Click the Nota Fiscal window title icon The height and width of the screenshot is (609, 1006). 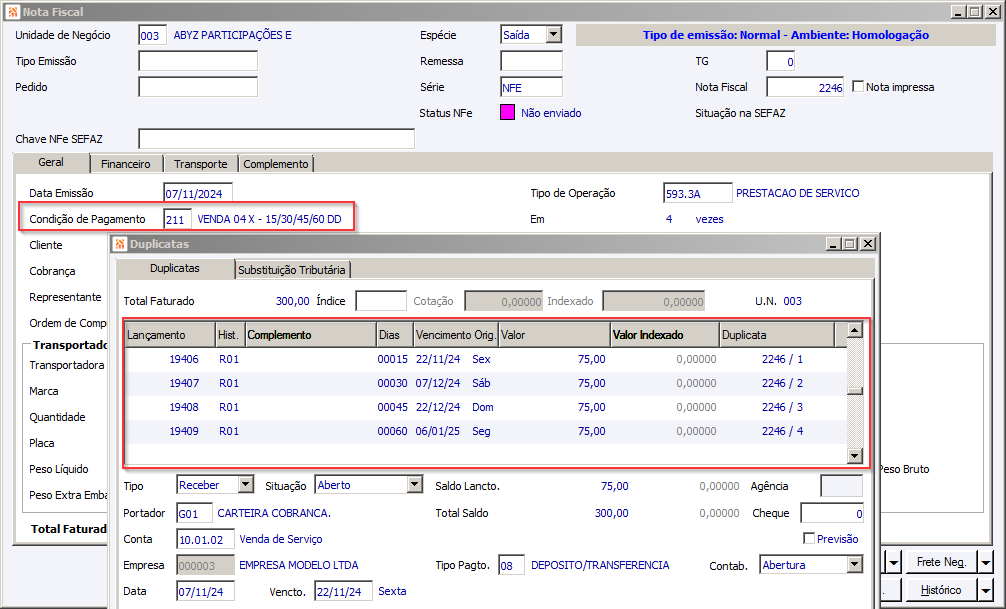12,12
